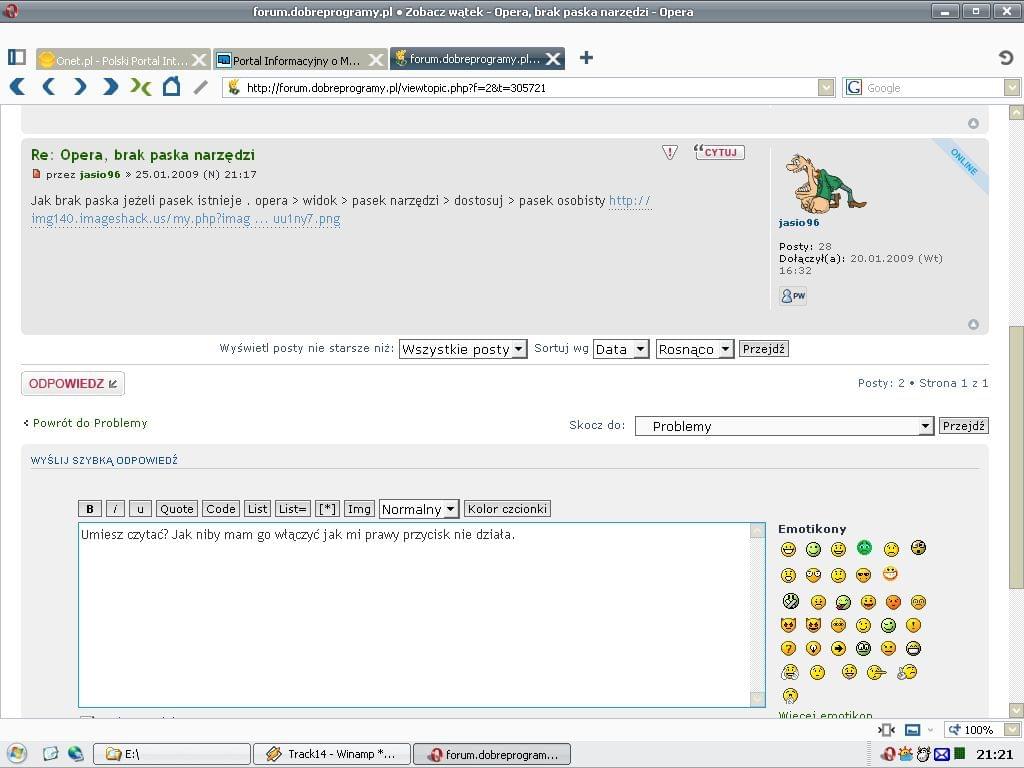Screen dimensions: 1024x768
Task: Go back one page
Action: [48, 86]
